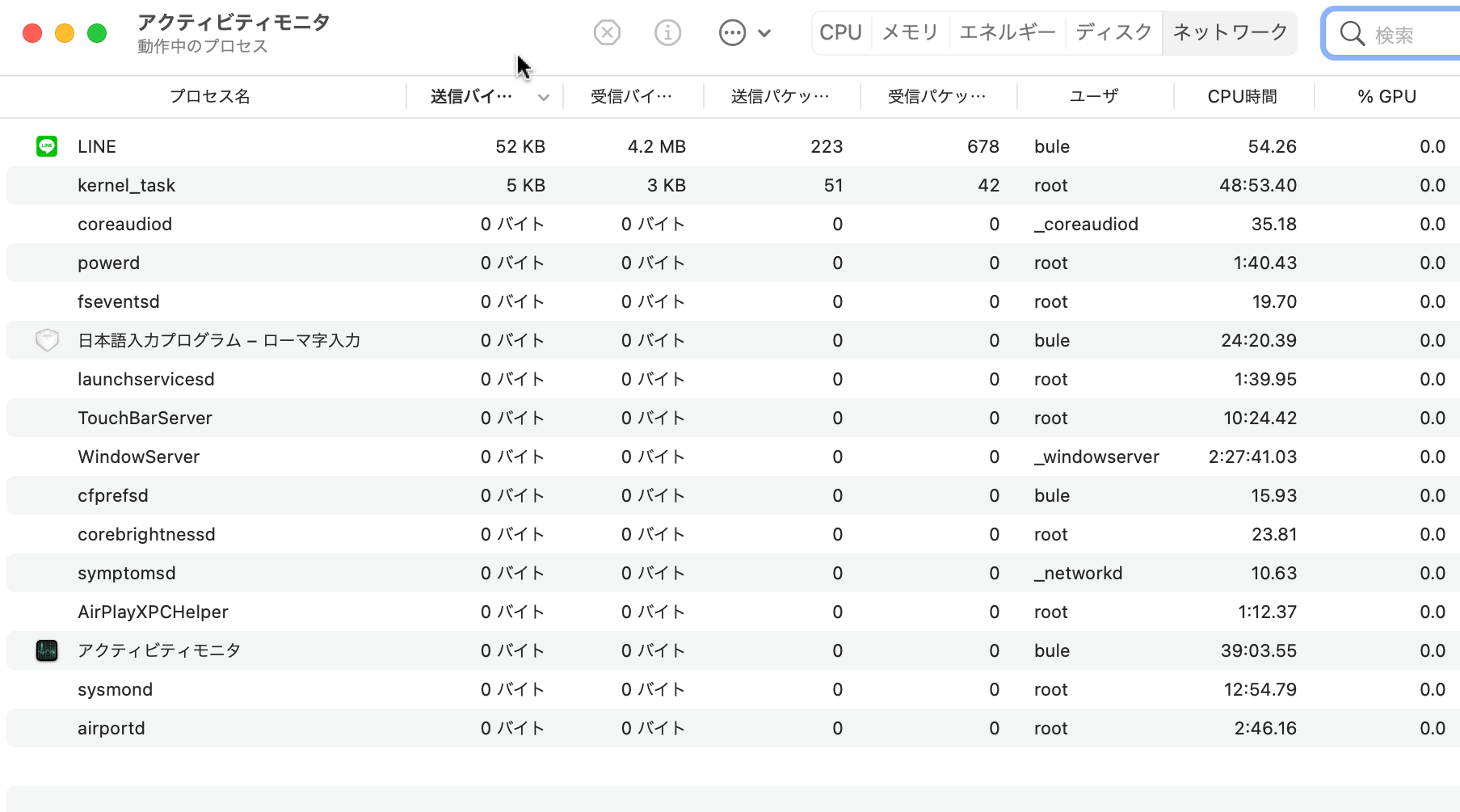Switch to the CPU tab
The image size is (1460, 812).
[841, 33]
